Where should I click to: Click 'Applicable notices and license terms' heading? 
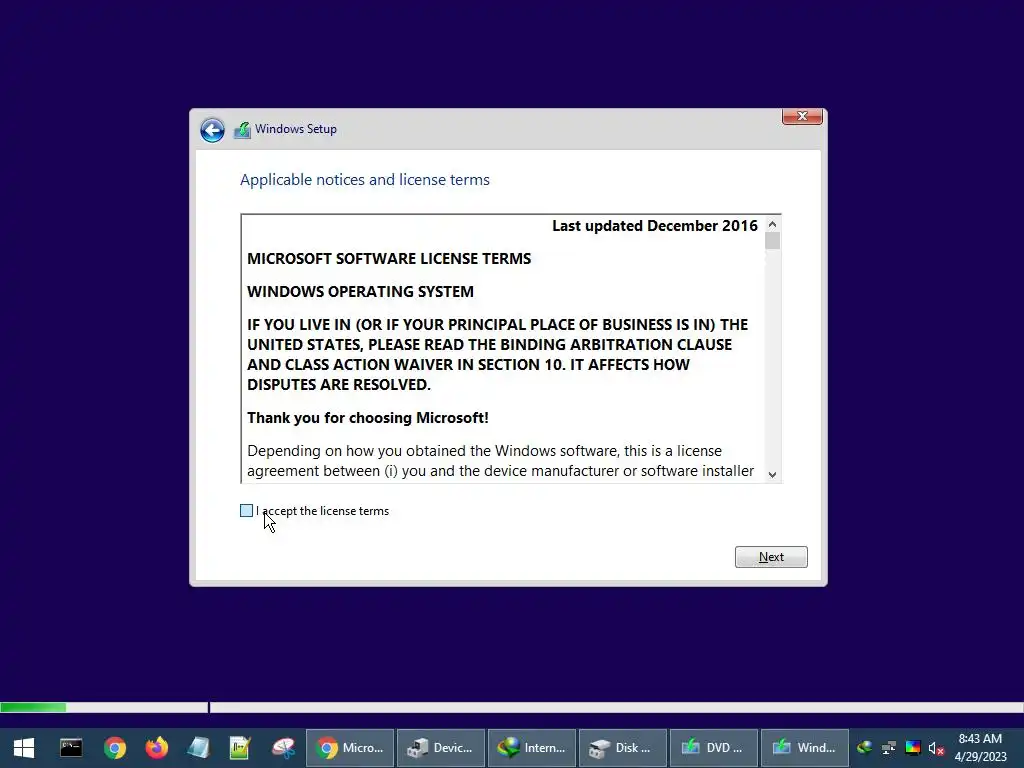[364, 180]
